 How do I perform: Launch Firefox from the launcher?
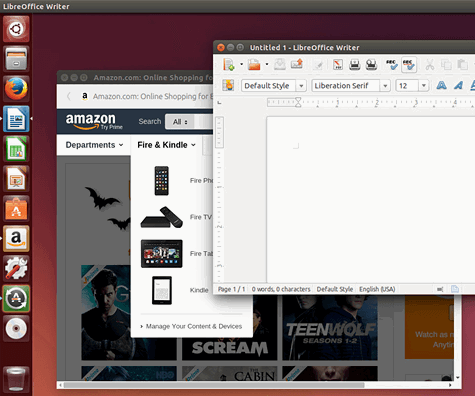click(x=16, y=89)
